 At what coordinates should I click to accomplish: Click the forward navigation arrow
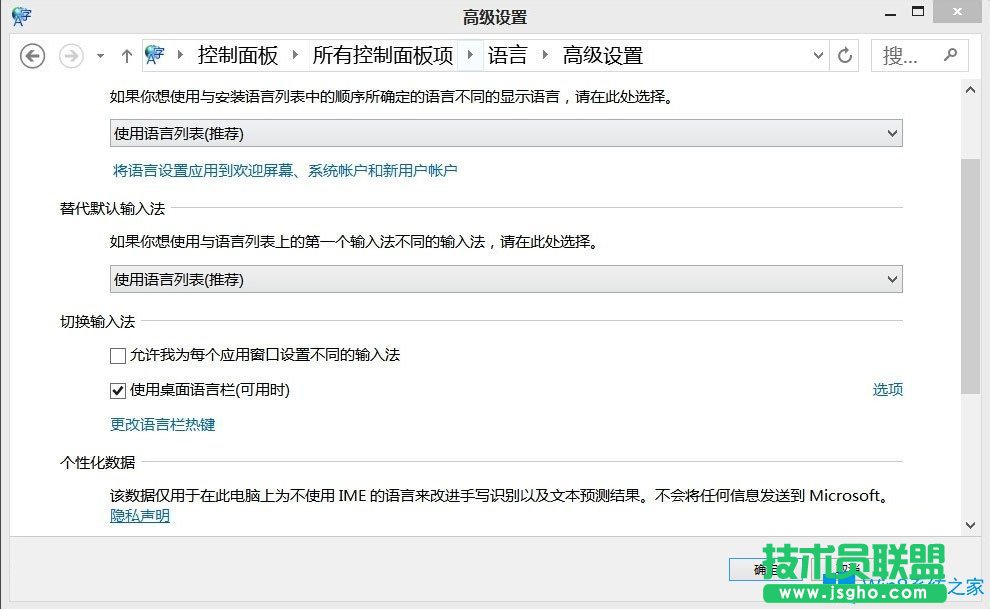(70, 55)
